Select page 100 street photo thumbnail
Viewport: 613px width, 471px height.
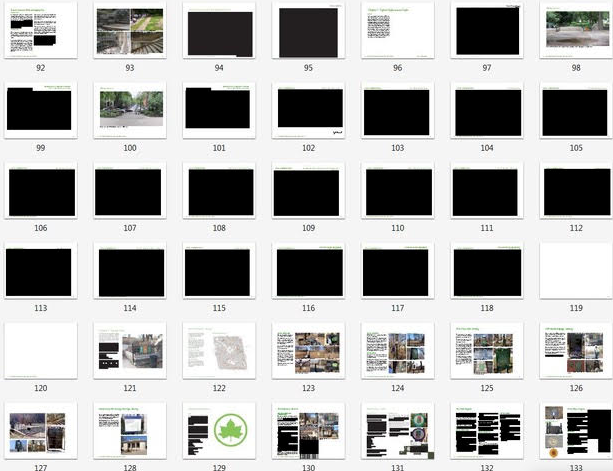130,110
